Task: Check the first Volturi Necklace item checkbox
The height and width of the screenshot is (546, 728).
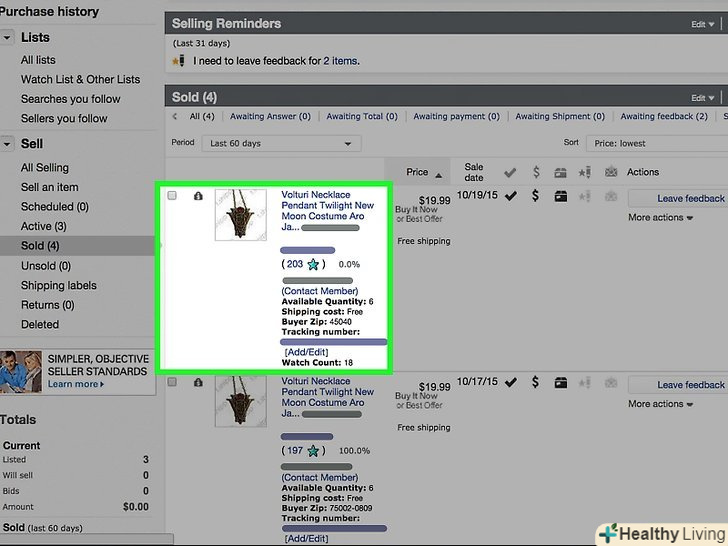Action: [x=172, y=196]
